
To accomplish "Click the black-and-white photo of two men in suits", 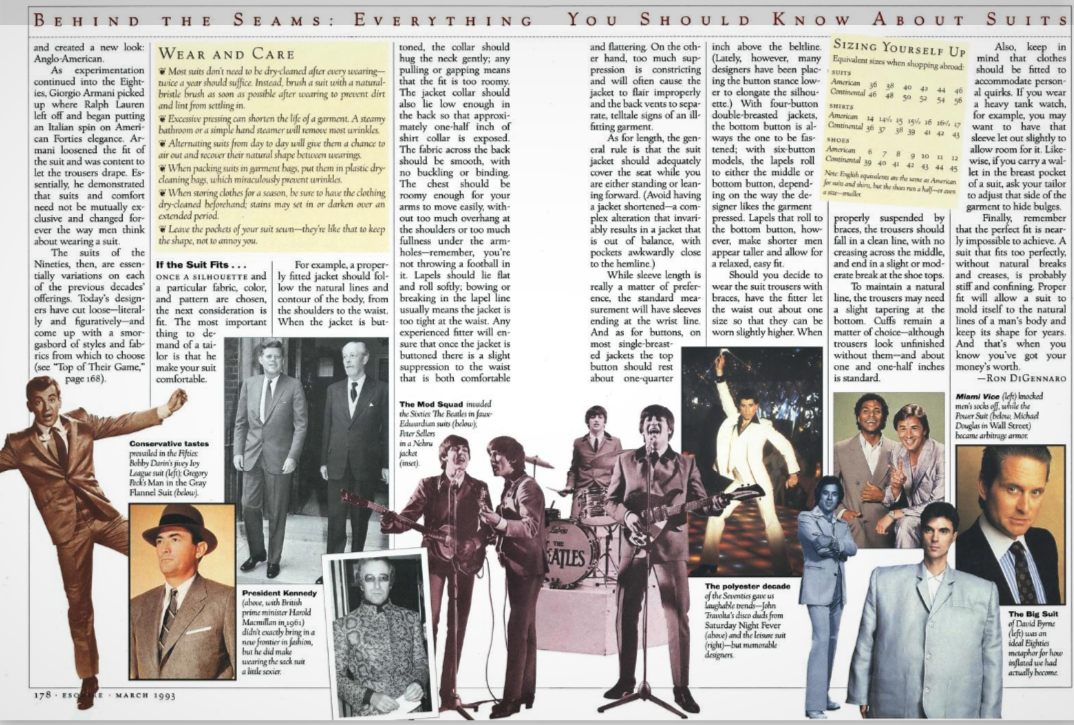I will (x=305, y=460).
